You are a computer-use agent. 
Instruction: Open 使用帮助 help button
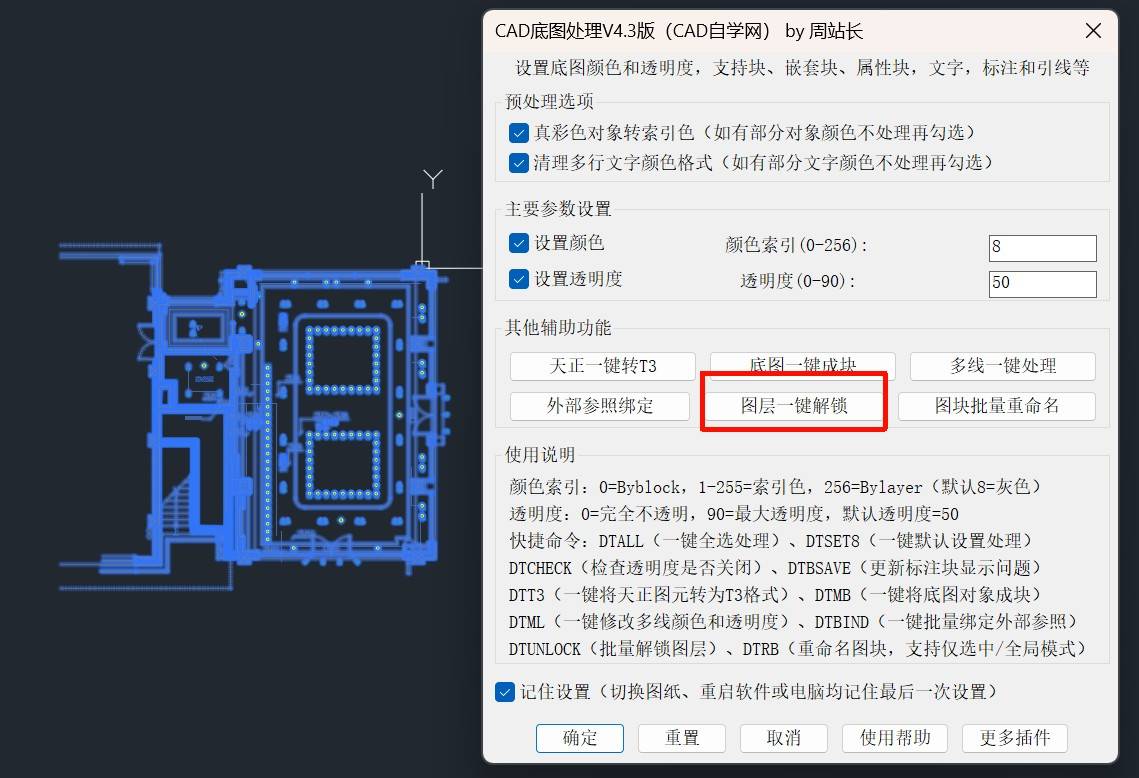895,738
